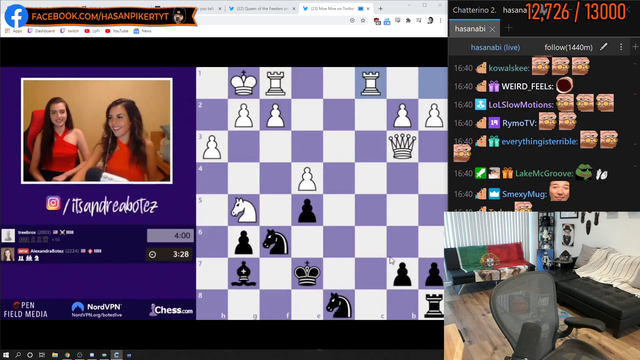Click the follow(1440m) mode label
Viewport: 640px width, 360px height.
(x=568, y=47)
